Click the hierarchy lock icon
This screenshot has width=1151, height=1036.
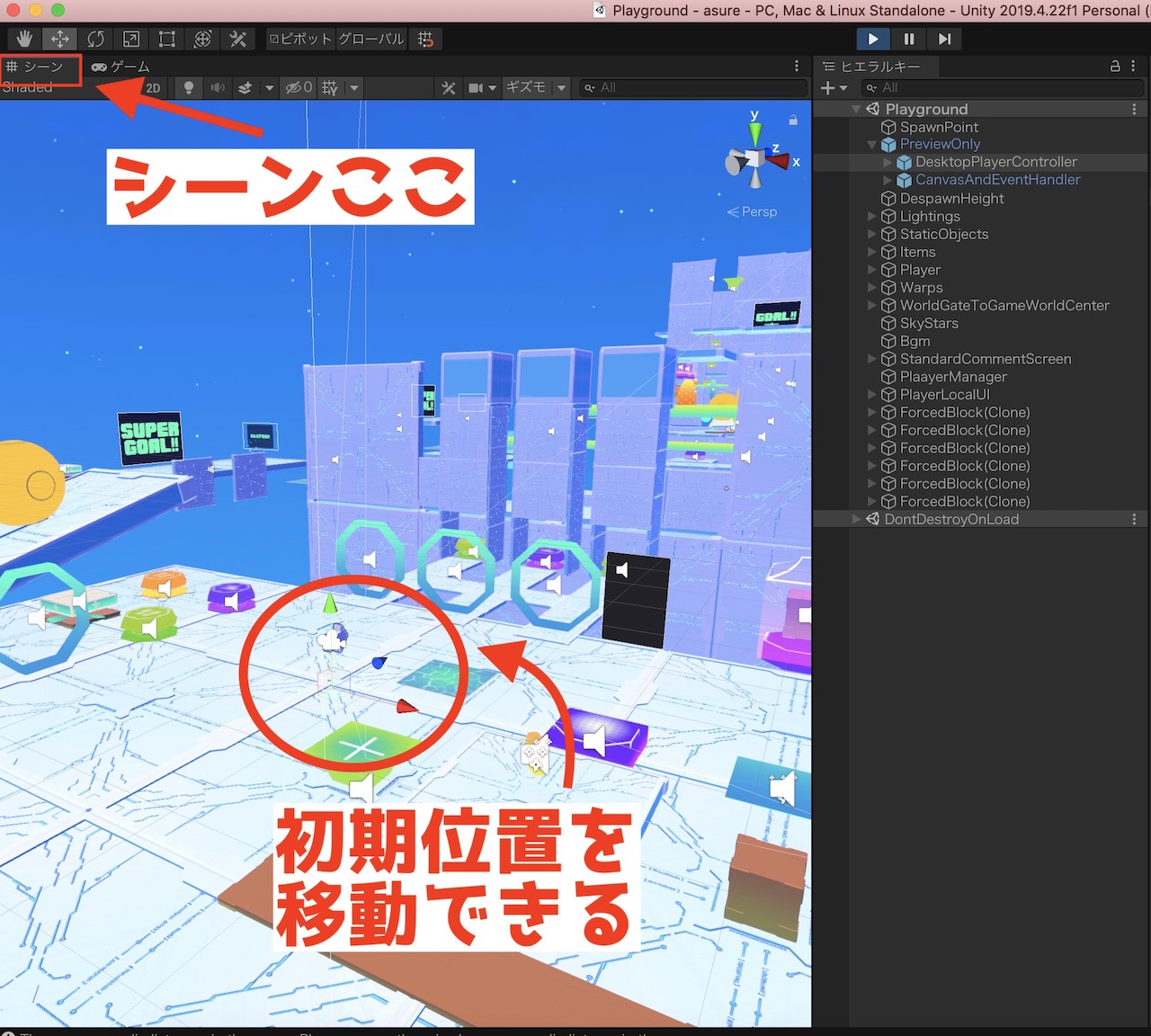pyautogui.click(x=1115, y=66)
